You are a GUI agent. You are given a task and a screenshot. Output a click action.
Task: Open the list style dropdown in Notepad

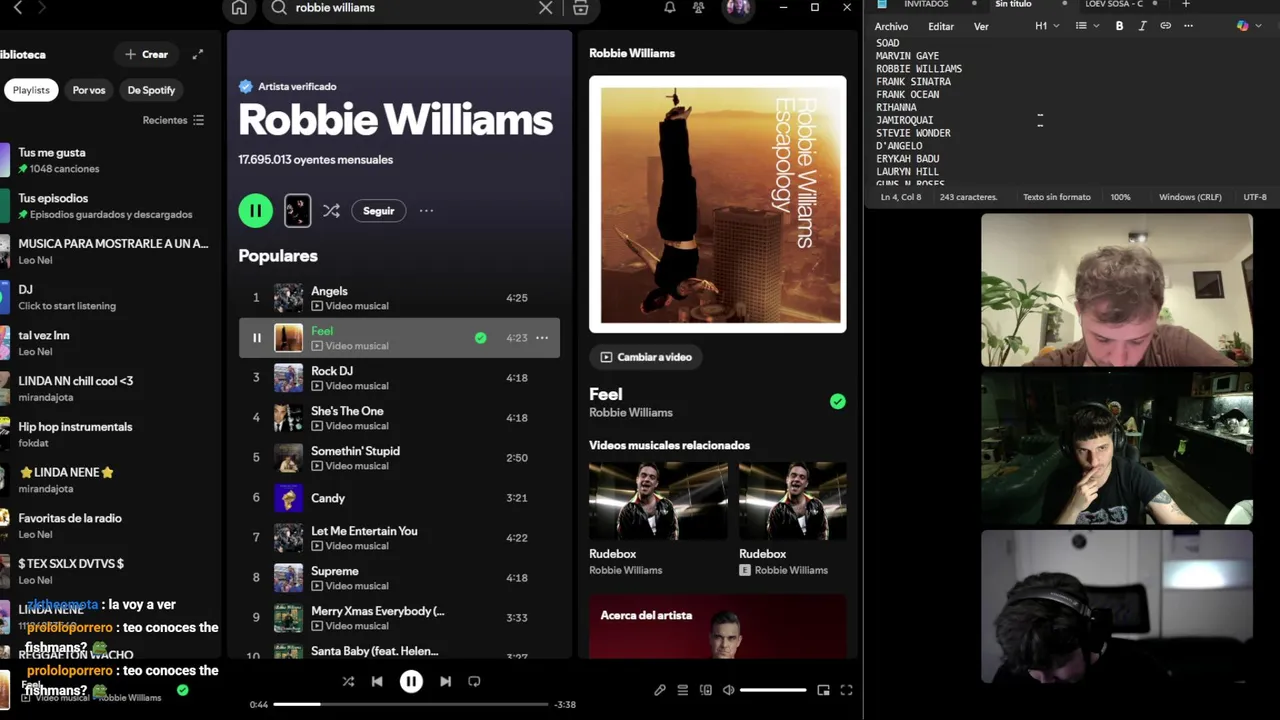[1086, 26]
